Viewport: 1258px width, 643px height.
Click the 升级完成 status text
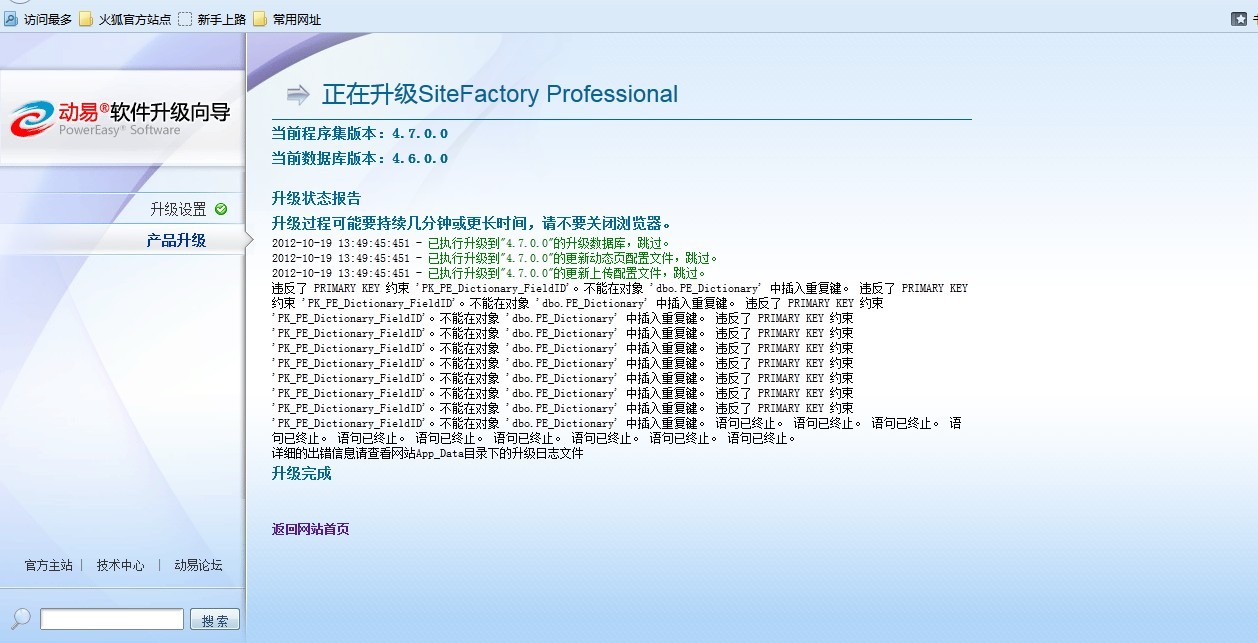(301, 473)
